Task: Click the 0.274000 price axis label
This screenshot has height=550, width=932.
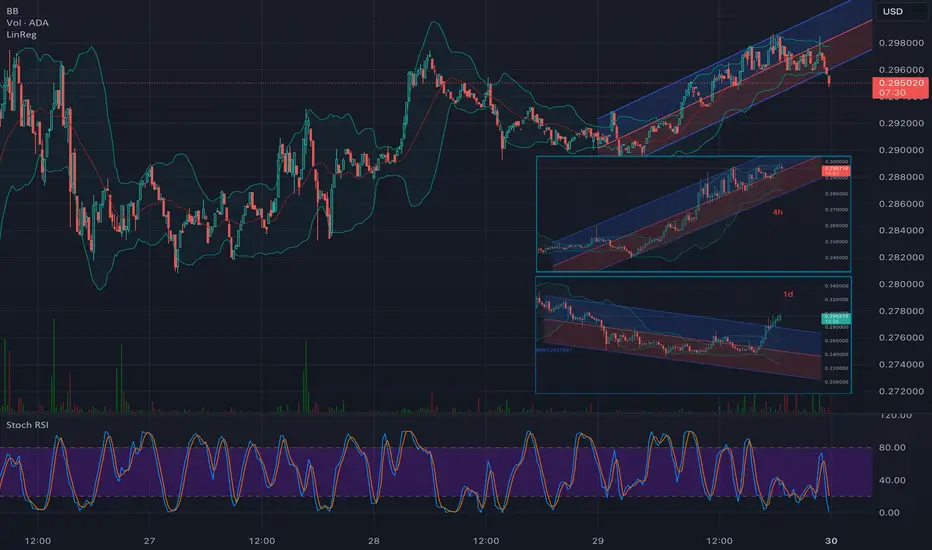Action: click(901, 364)
